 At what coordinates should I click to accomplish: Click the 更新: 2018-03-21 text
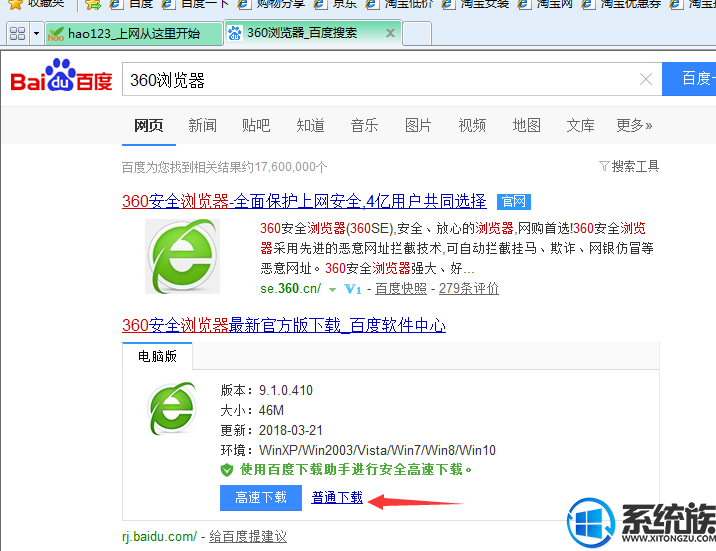[x=272, y=430]
